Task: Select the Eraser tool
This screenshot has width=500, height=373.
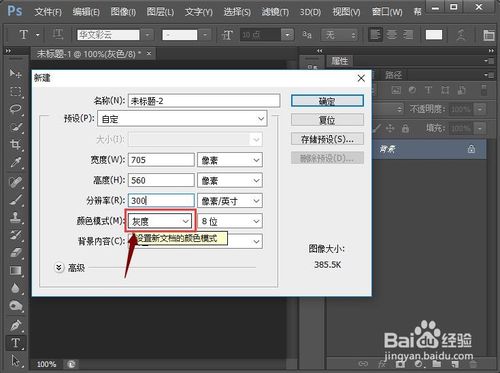Action: point(15,253)
